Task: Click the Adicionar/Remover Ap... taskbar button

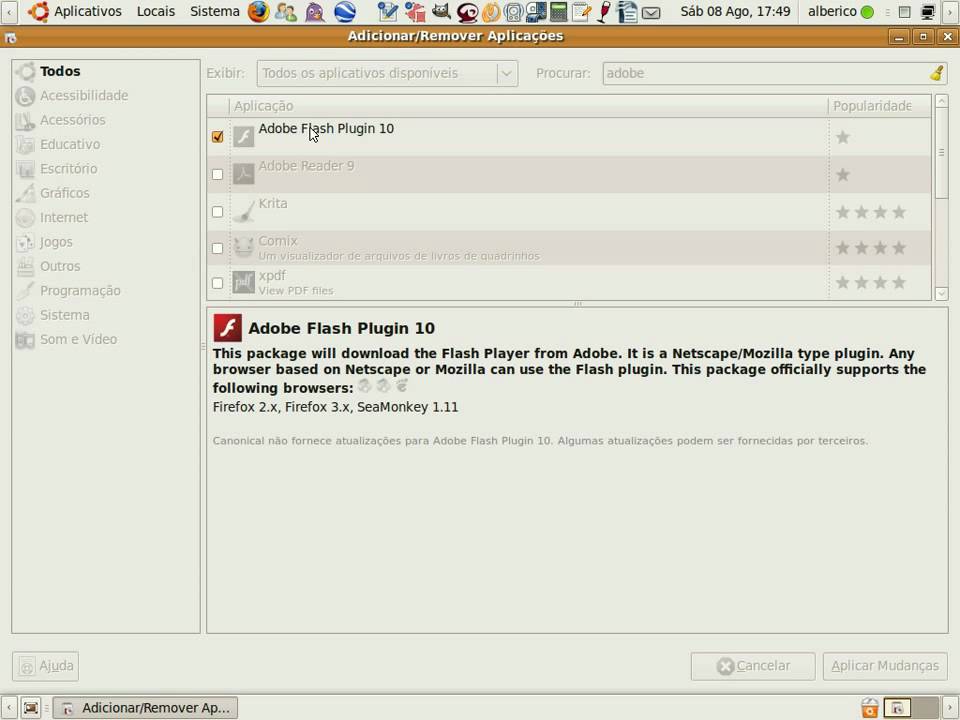Action: point(146,708)
